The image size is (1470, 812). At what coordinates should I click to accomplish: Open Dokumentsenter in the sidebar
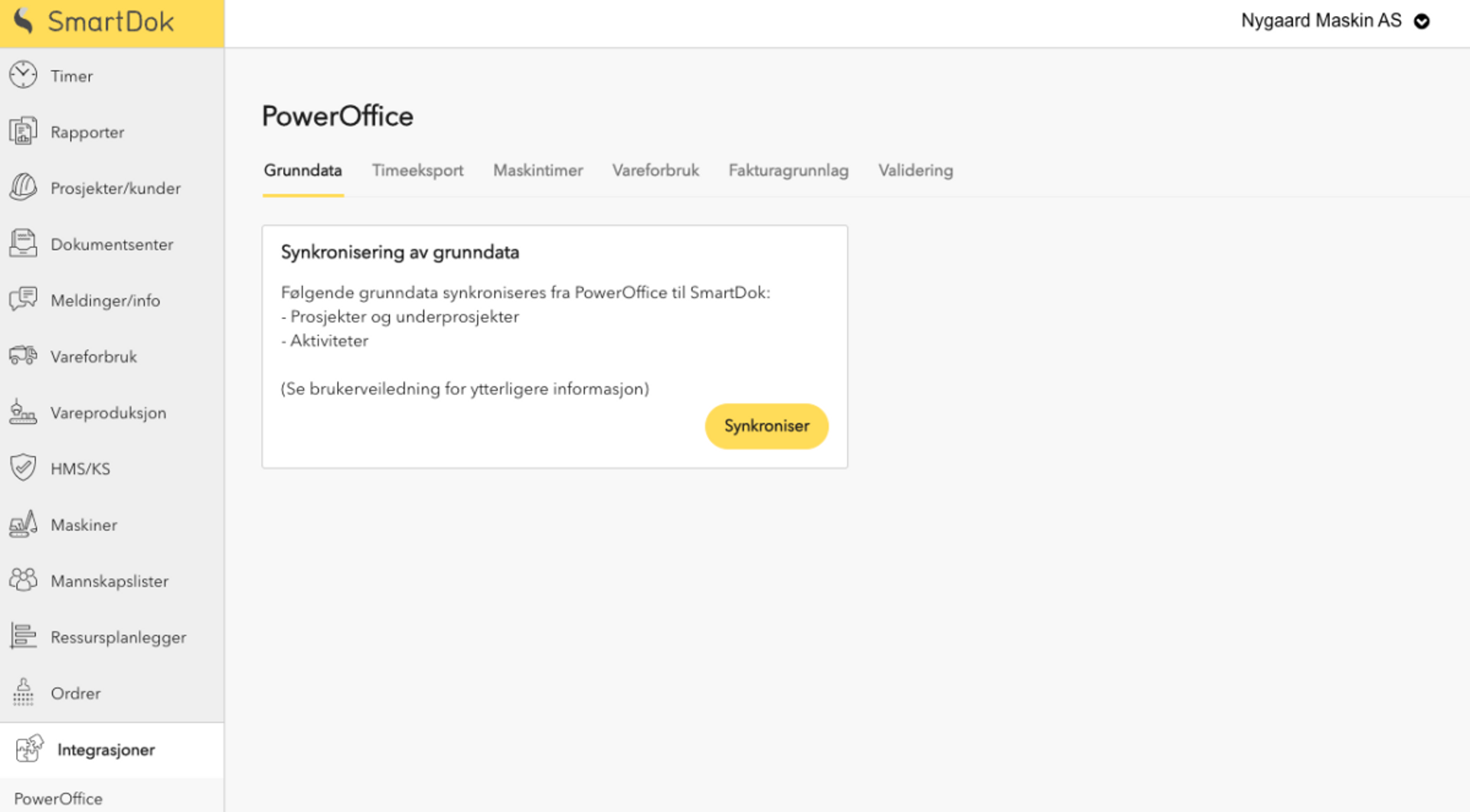point(112,244)
